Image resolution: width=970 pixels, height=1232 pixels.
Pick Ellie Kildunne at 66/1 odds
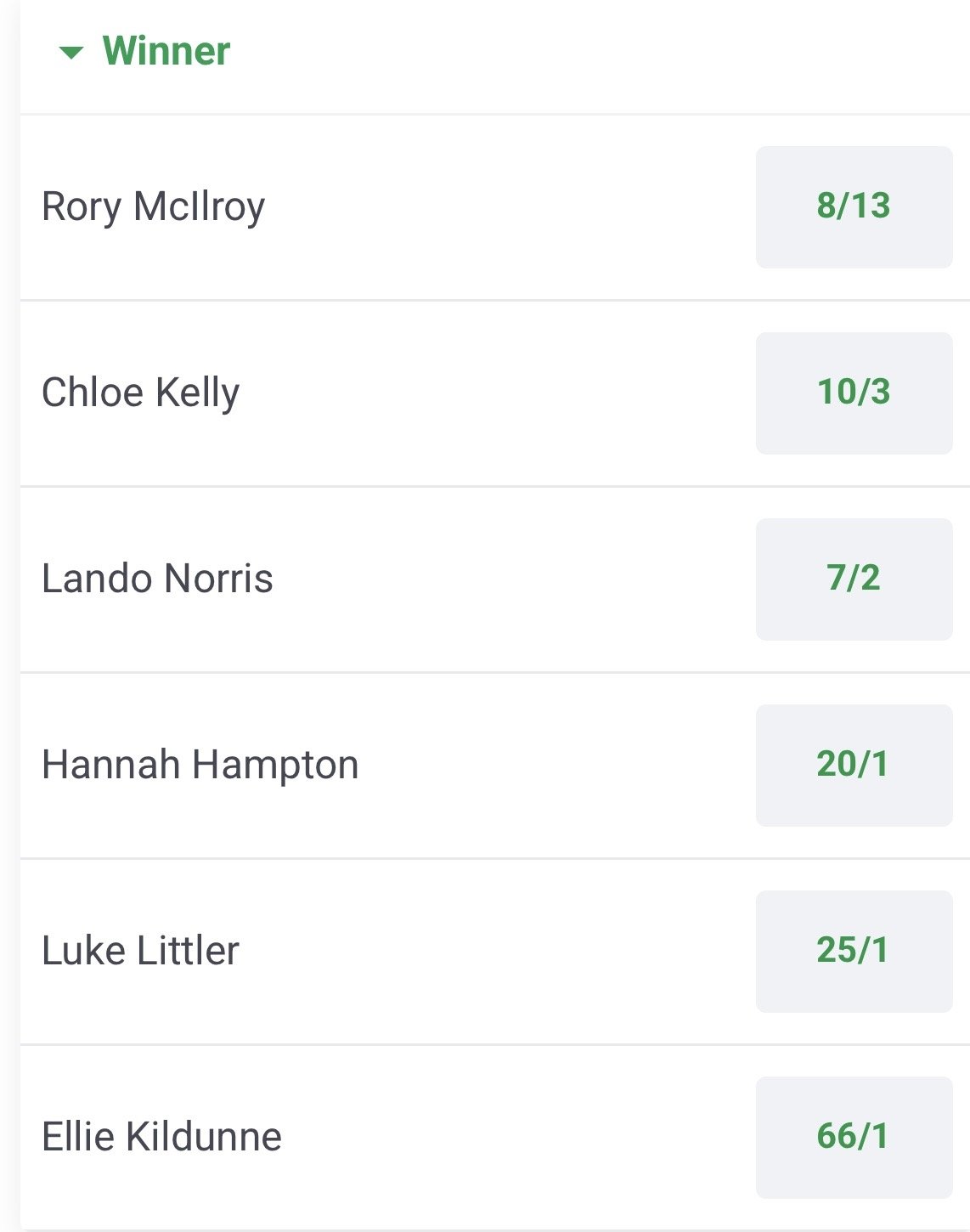(x=854, y=1138)
